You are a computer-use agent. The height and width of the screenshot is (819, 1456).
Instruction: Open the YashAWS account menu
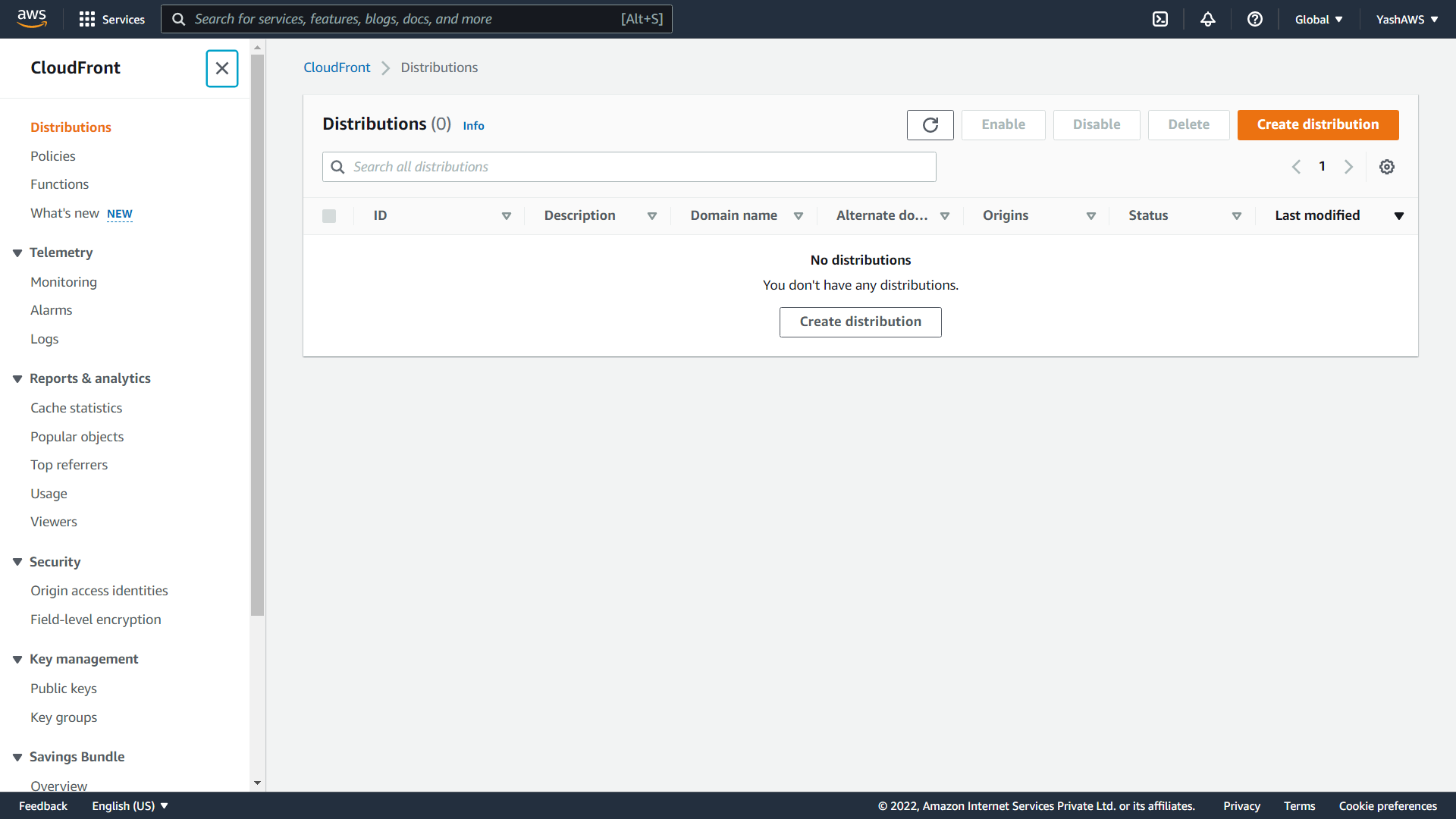coord(1407,20)
